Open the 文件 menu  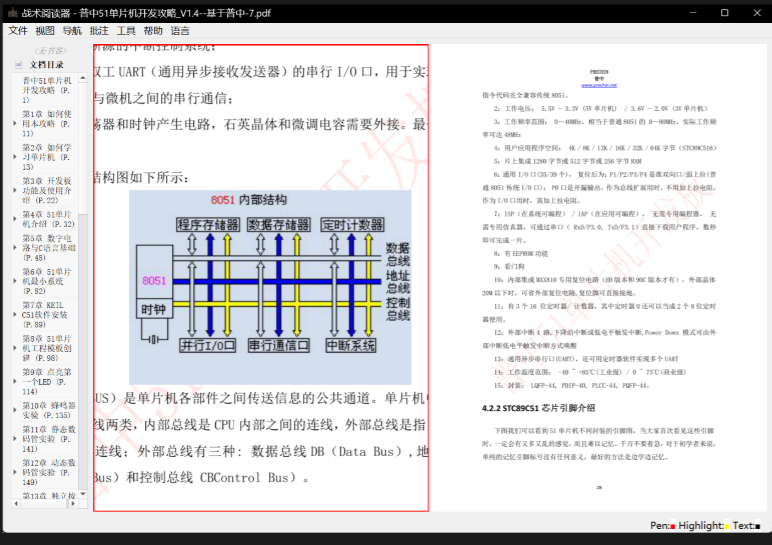pos(18,31)
